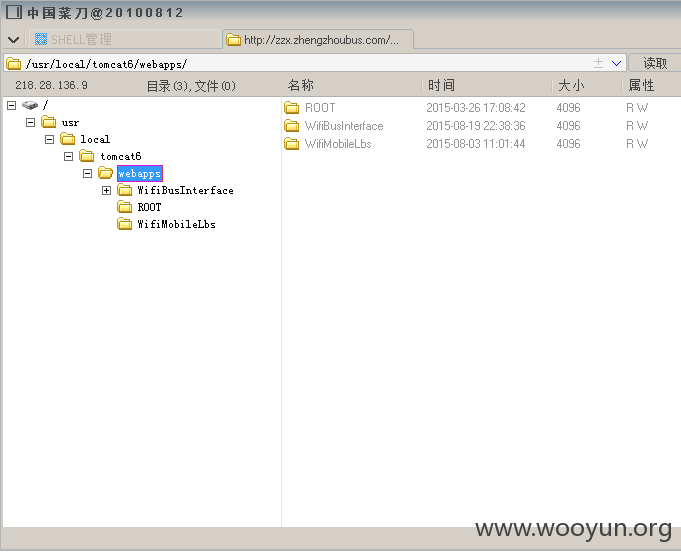Click the SHELL管理 tab grid icon
Viewport: 681px width, 557px height.
[x=41, y=39]
